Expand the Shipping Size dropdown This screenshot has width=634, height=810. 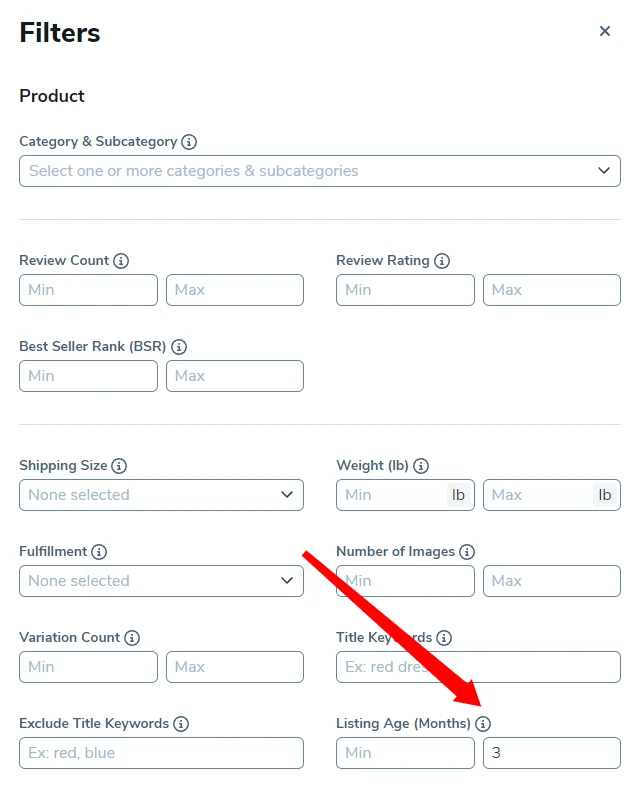coord(161,495)
